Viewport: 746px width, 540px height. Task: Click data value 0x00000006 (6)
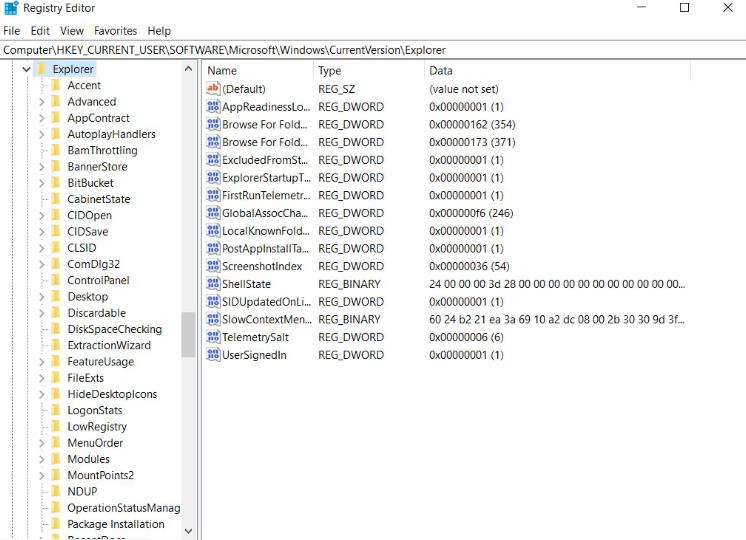(x=466, y=337)
